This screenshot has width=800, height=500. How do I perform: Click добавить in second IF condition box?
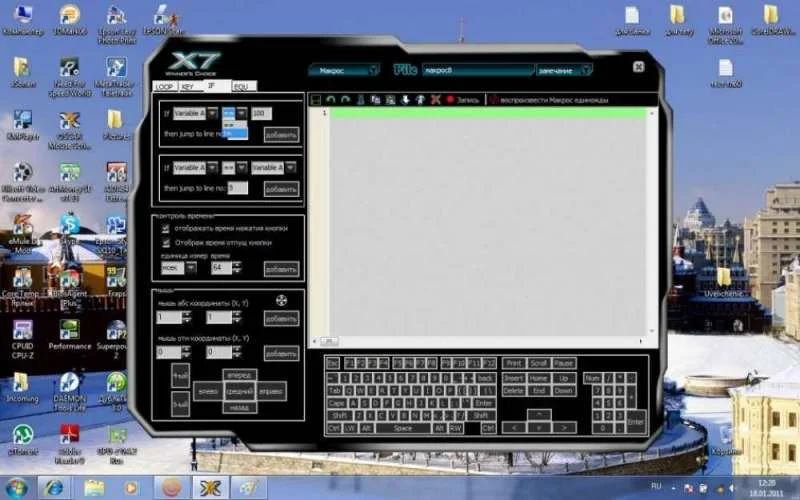(281, 189)
